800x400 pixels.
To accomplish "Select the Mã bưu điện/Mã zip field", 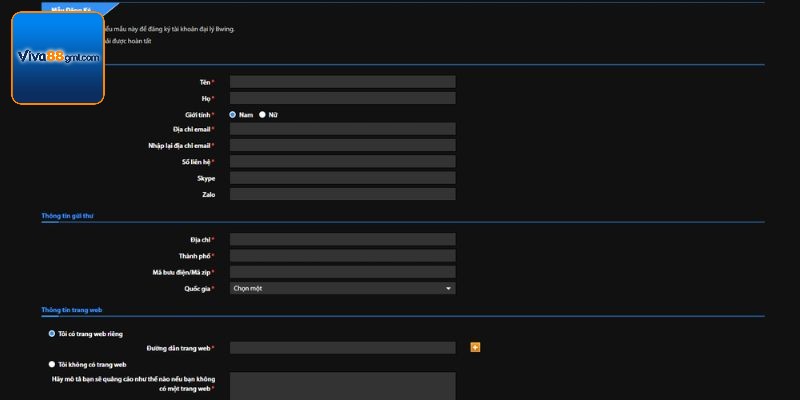I will click(x=342, y=272).
